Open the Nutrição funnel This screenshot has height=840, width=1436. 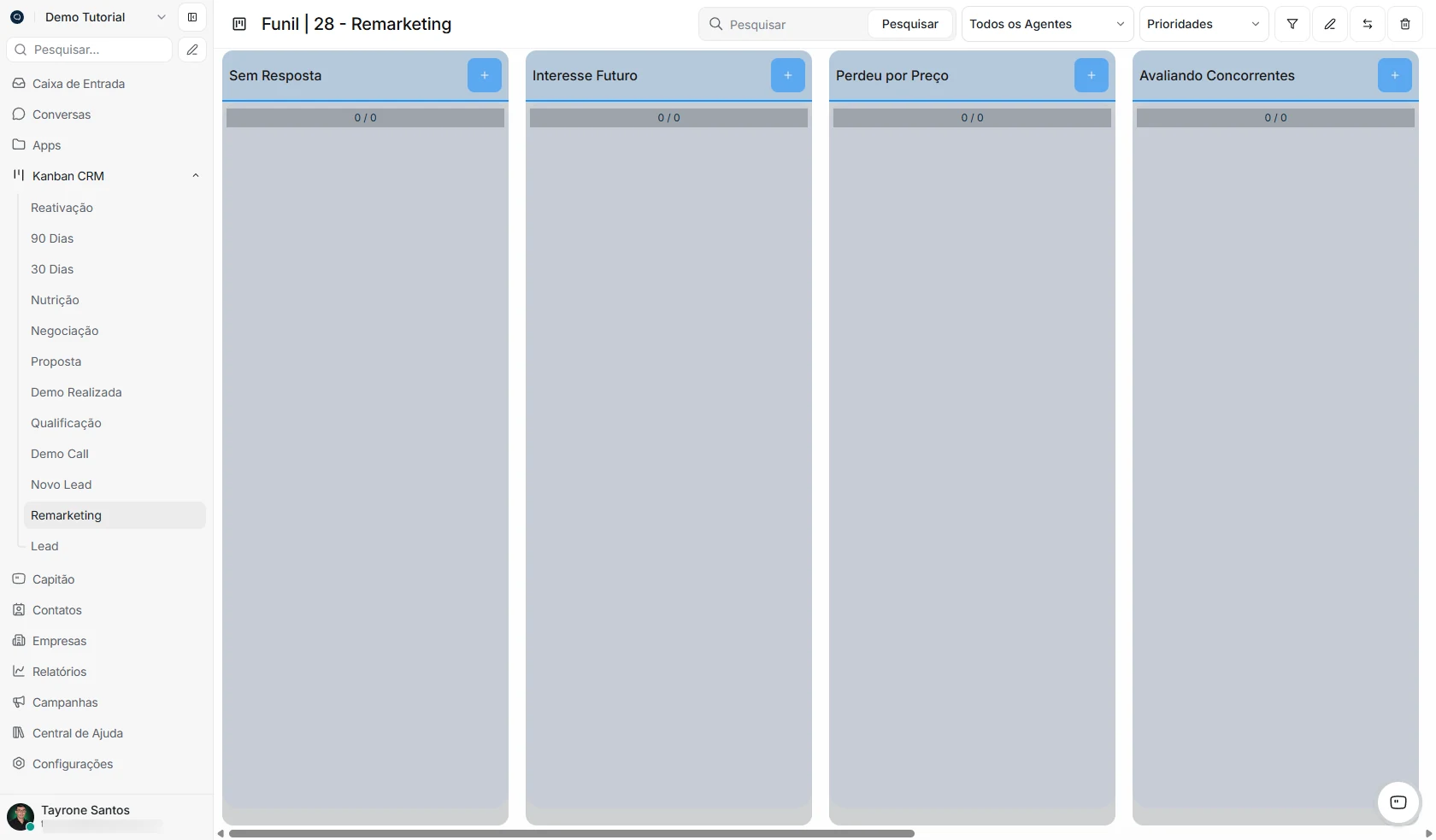click(x=115, y=300)
